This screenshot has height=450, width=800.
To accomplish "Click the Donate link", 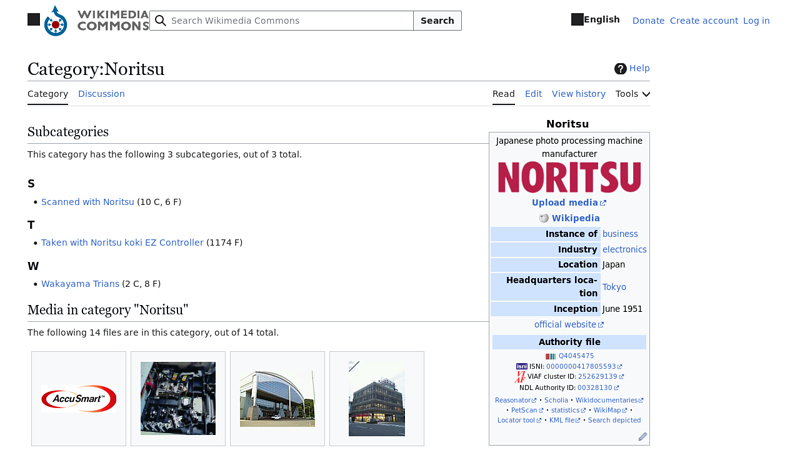I will coord(648,21).
